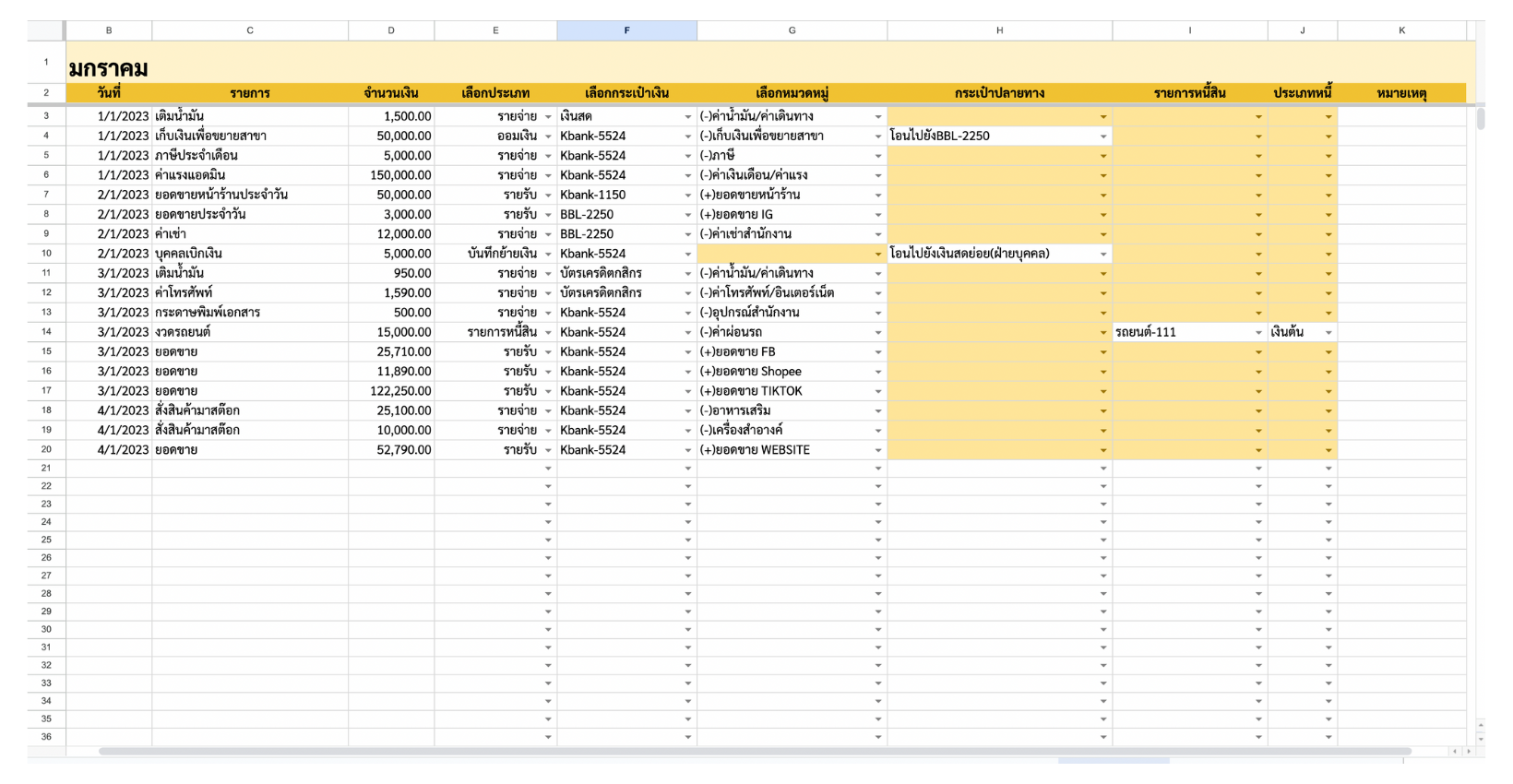Open type dropdown showing รายการหนี้สิน

click(x=548, y=333)
